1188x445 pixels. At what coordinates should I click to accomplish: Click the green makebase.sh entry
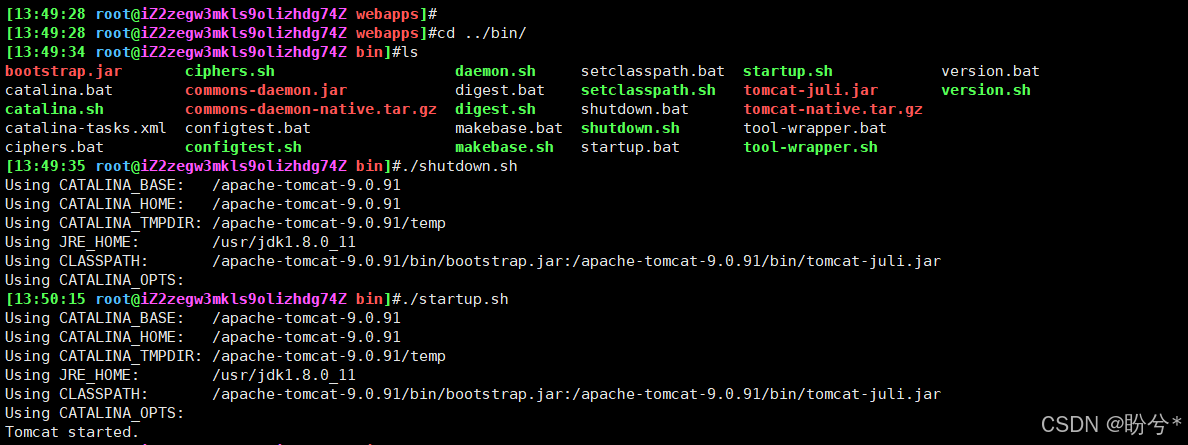[505, 147]
